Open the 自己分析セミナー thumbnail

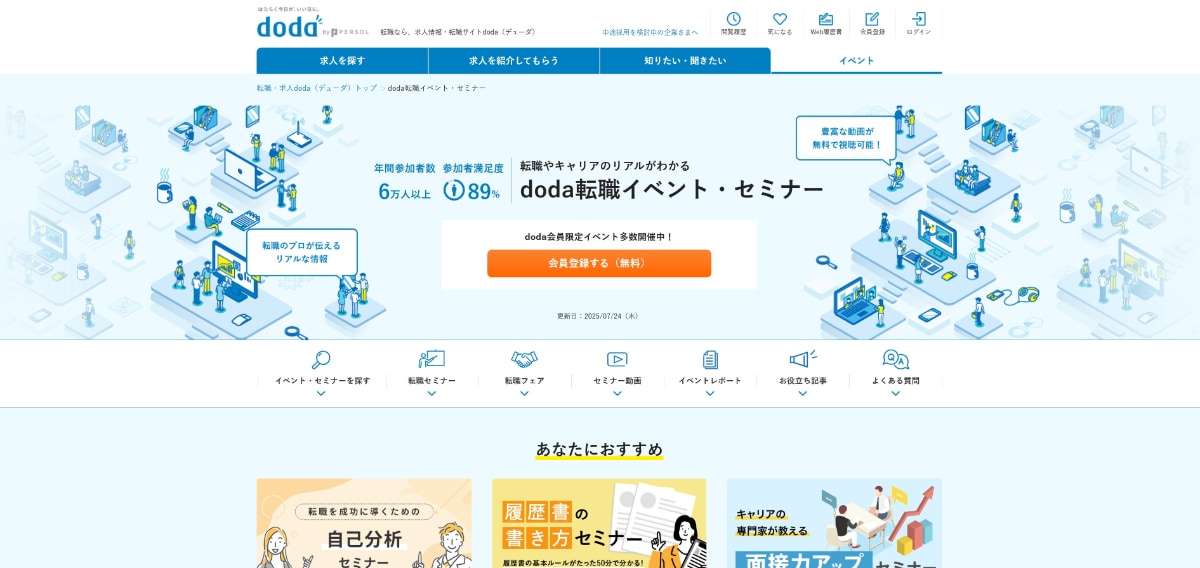click(x=364, y=523)
